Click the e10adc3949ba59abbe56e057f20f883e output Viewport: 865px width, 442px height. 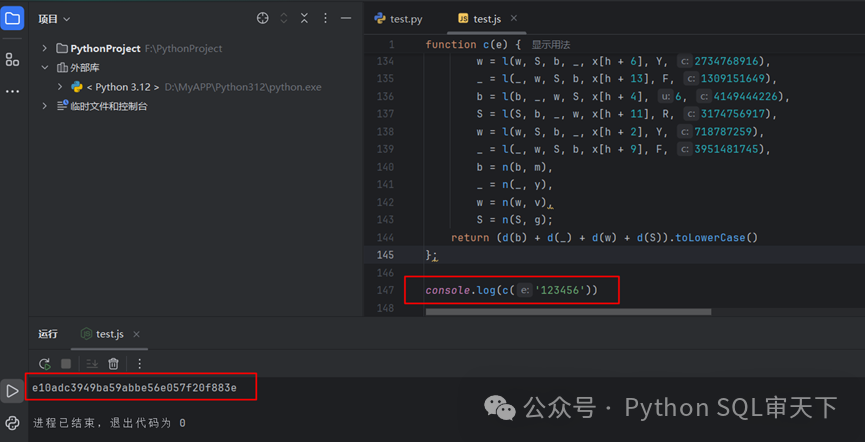click(134, 388)
